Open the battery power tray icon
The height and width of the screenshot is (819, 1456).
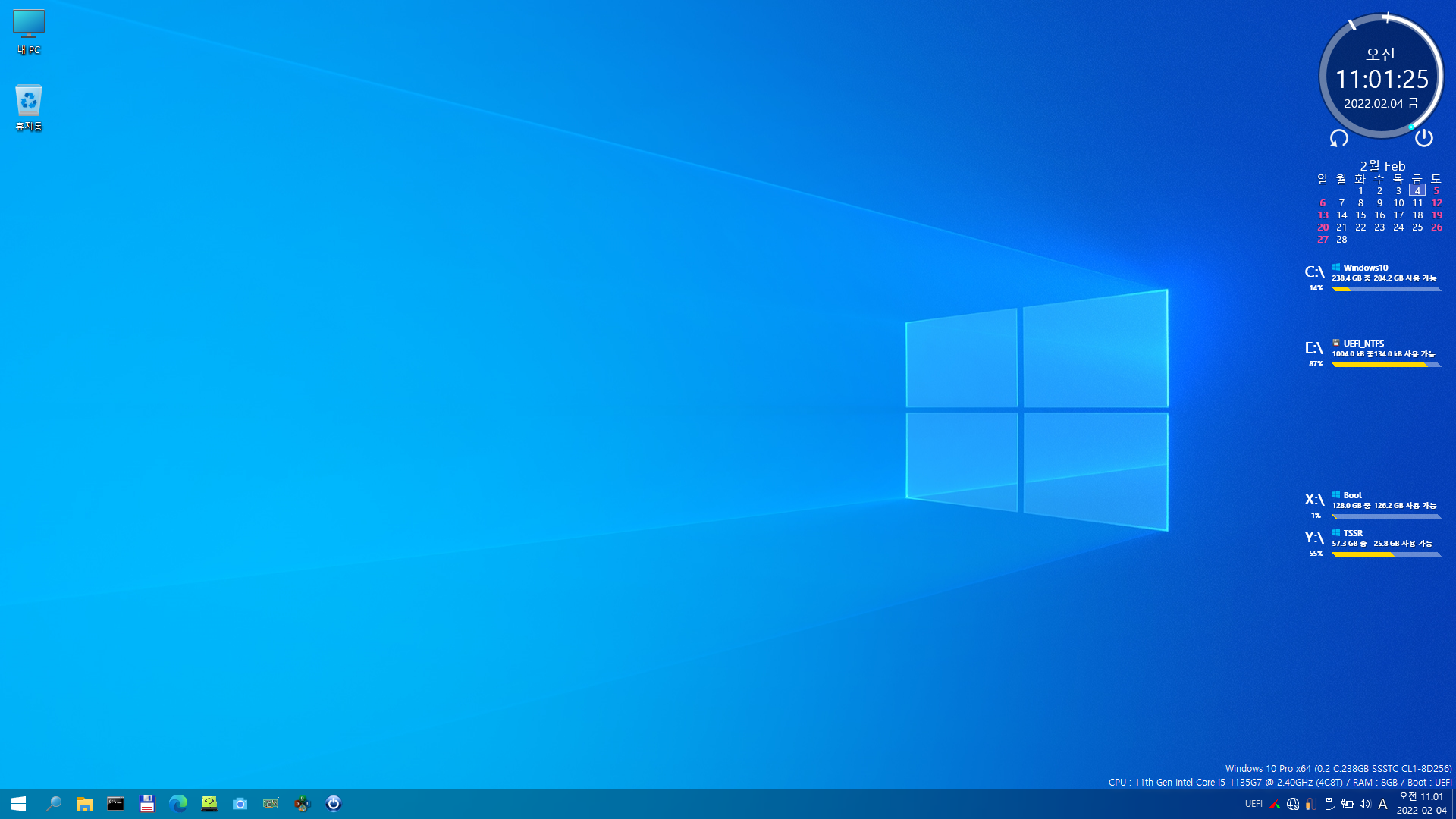click(x=1348, y=804)
